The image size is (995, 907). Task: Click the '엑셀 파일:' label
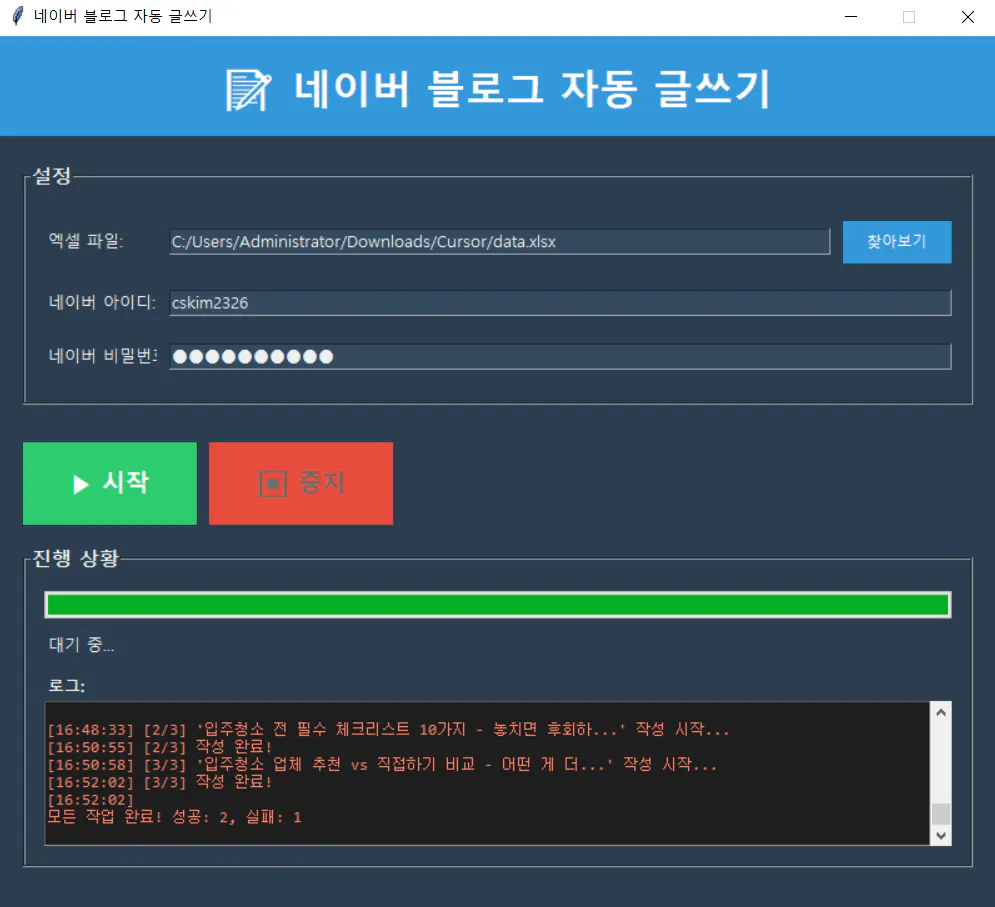point(86,241)
